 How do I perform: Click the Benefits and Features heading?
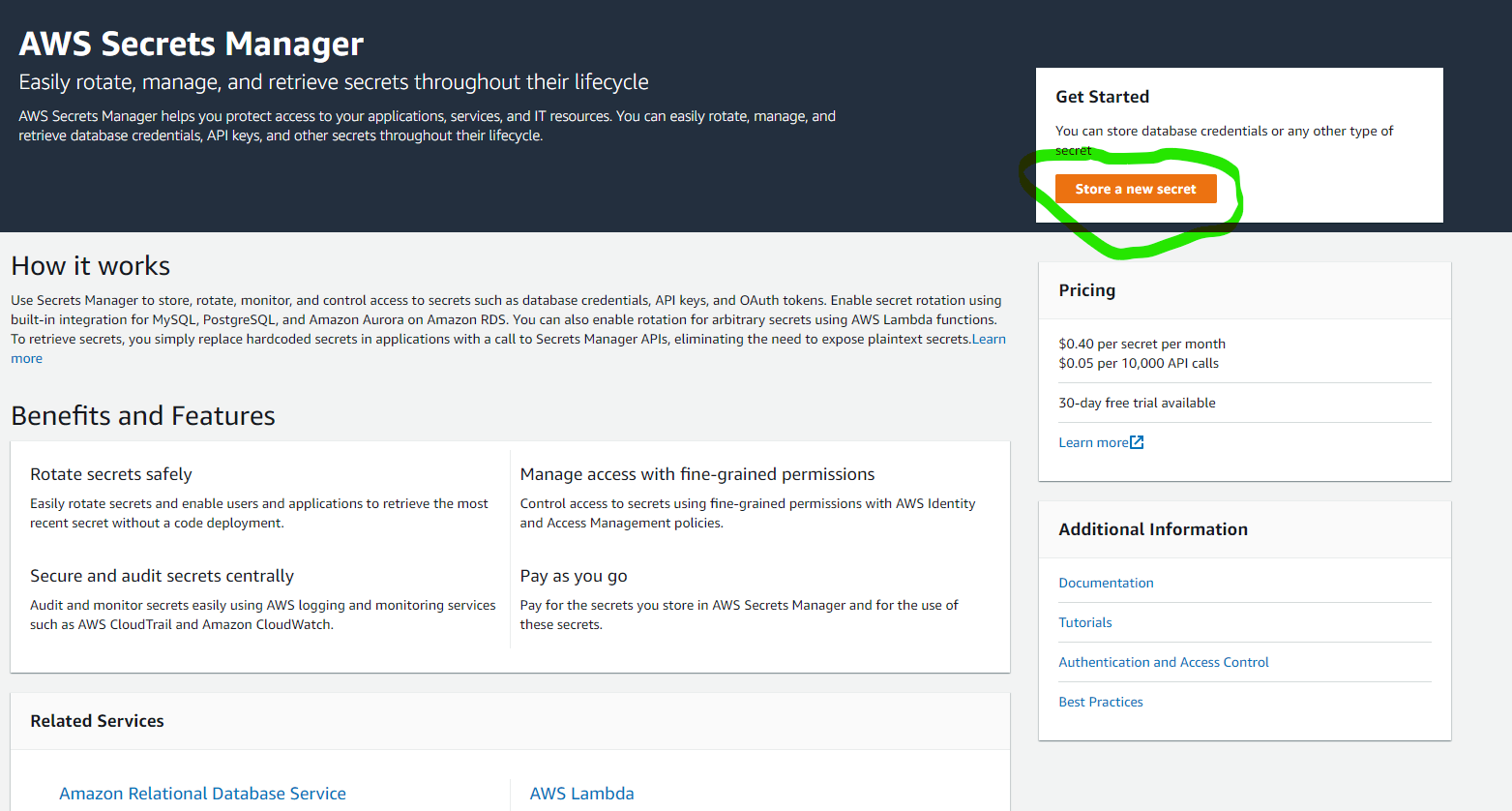(142, 414)
